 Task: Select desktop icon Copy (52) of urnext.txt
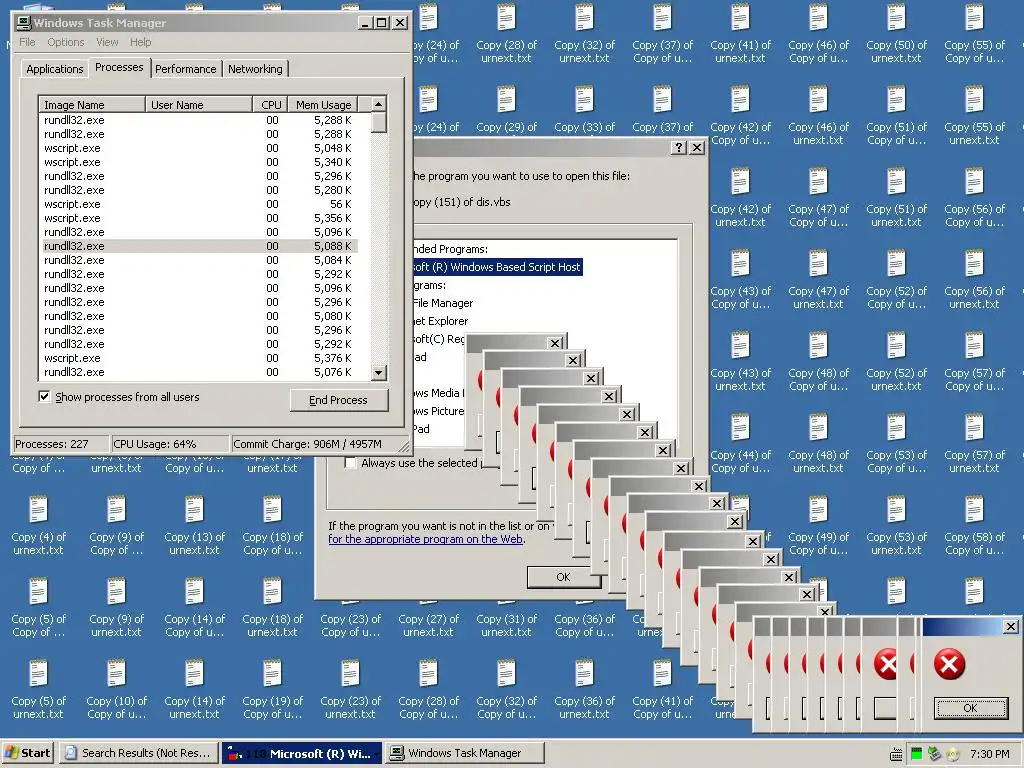tap(896, 360)
